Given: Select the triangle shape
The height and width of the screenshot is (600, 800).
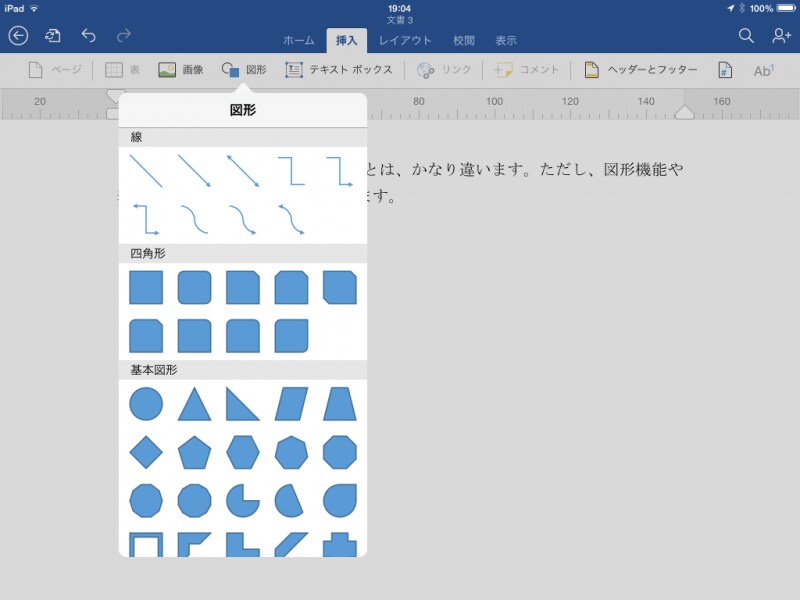Looking at the screenshot, I should click(x=193, y=402).
